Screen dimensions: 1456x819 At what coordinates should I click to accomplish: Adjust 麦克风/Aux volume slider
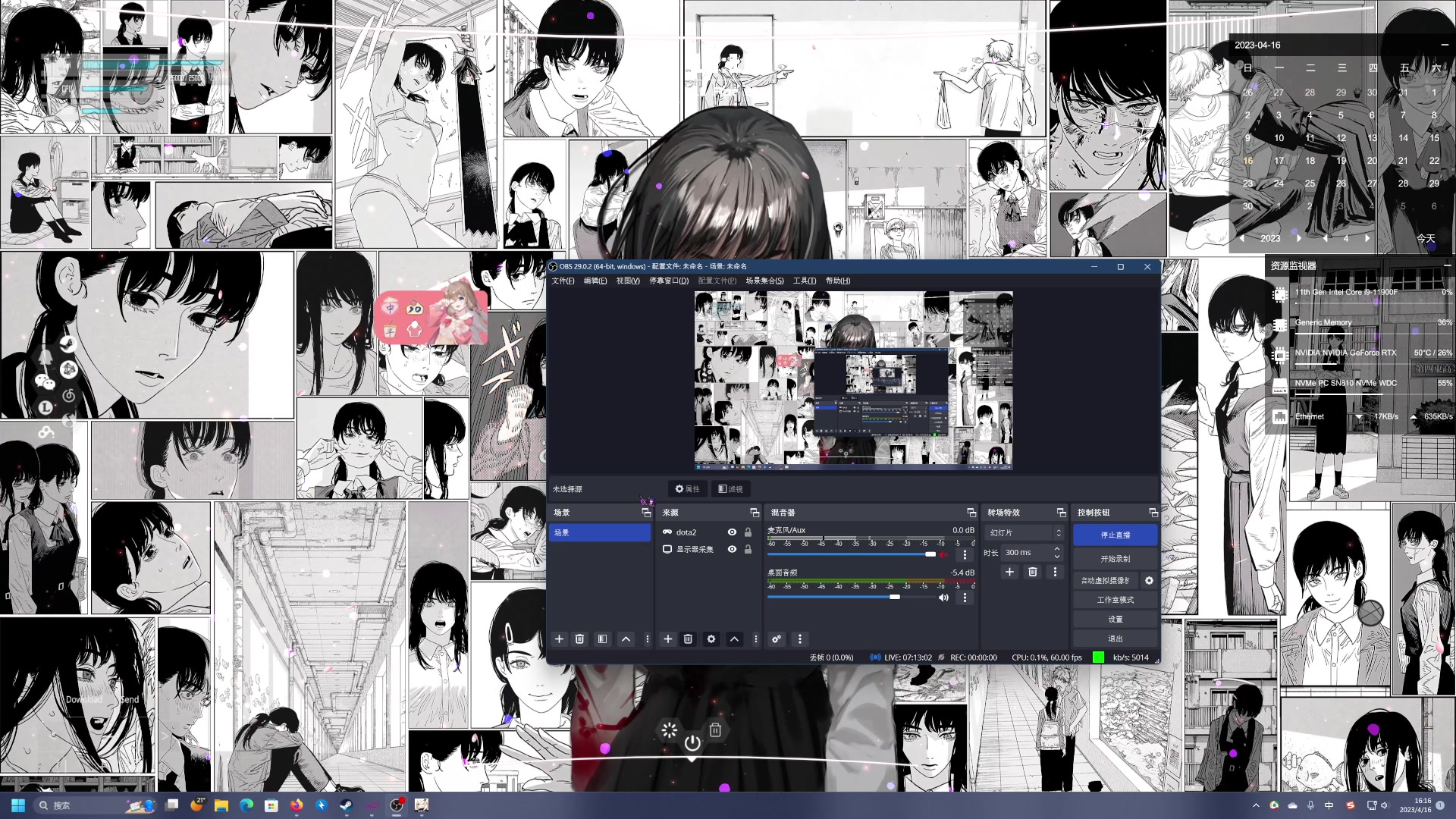930,554
